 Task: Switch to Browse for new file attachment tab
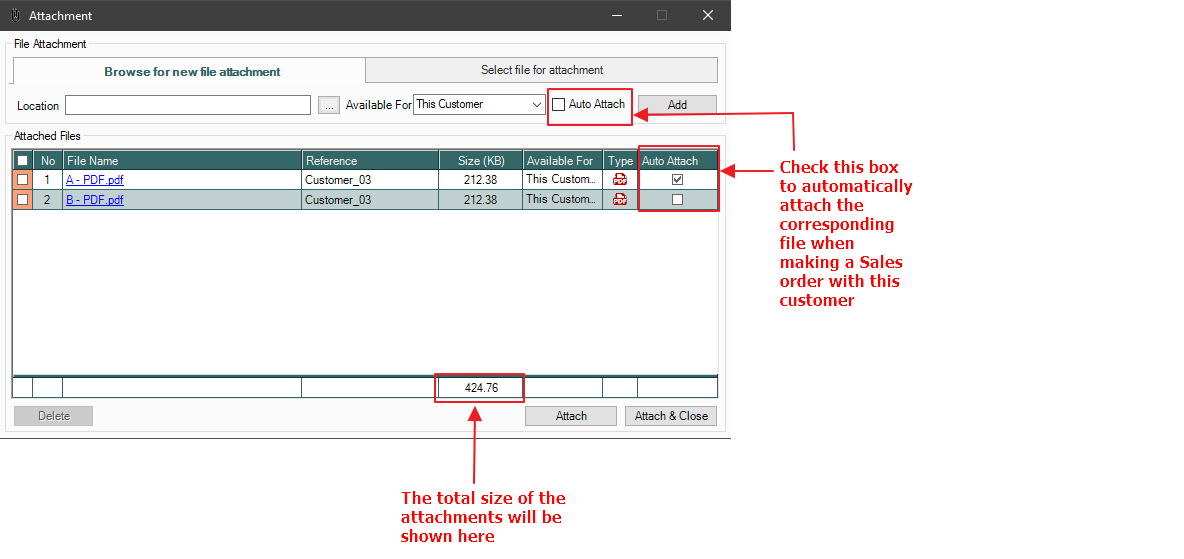[x=192, y=72]
